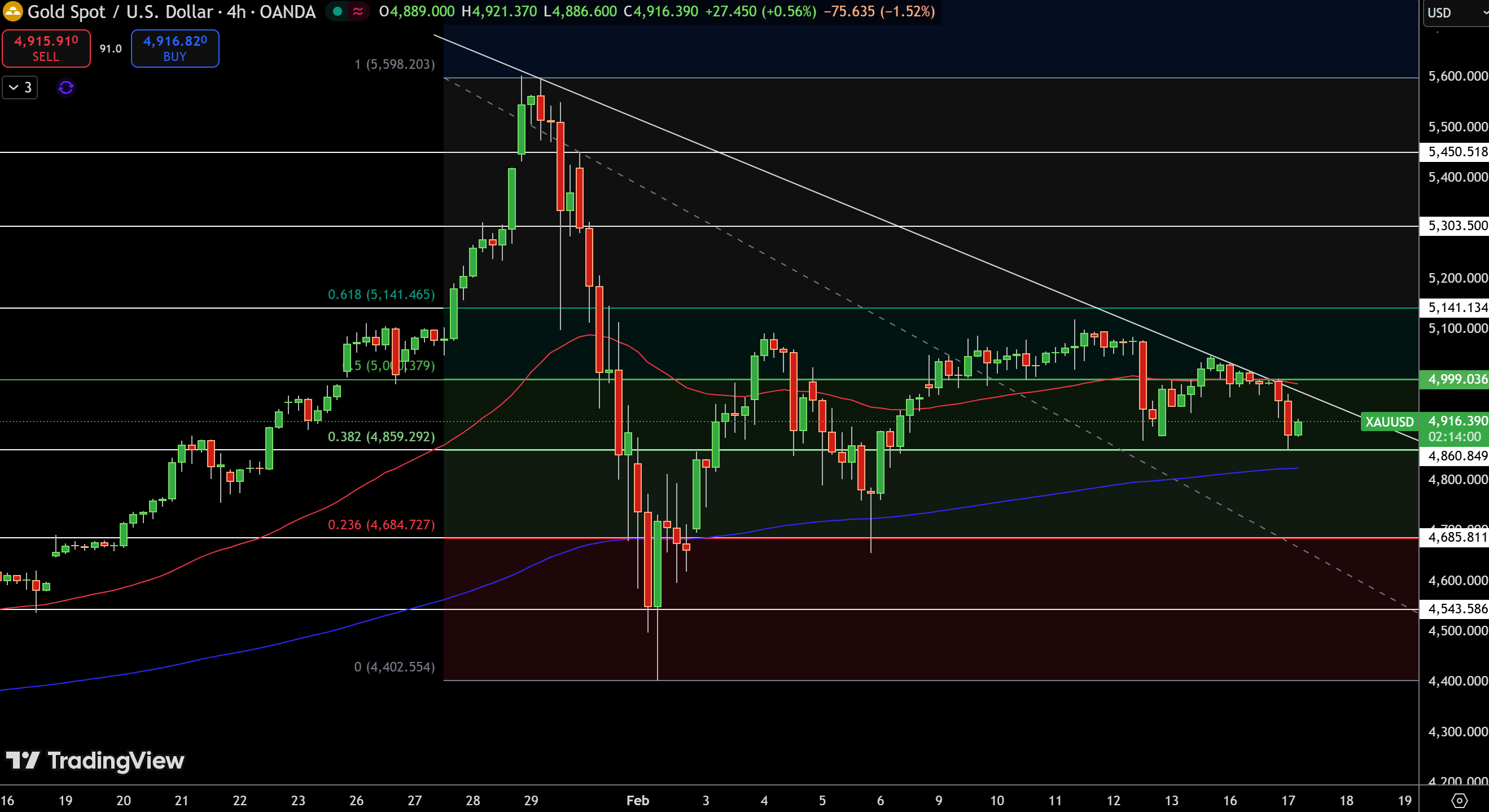Click the 5,450.518 price axis label
The image size is (1489, 812).
(x=1455, y=151)
